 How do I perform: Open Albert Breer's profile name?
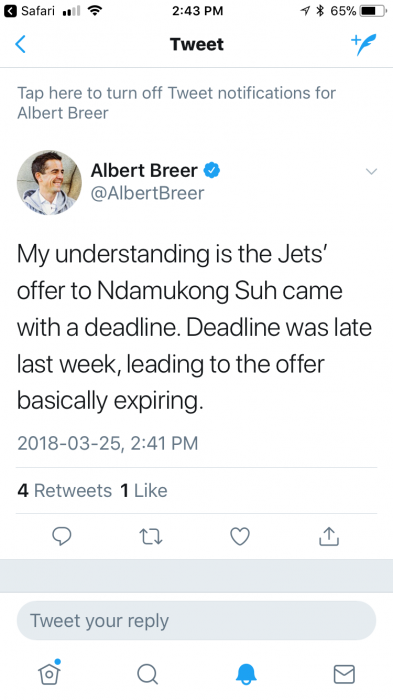[x=144, y=170]
